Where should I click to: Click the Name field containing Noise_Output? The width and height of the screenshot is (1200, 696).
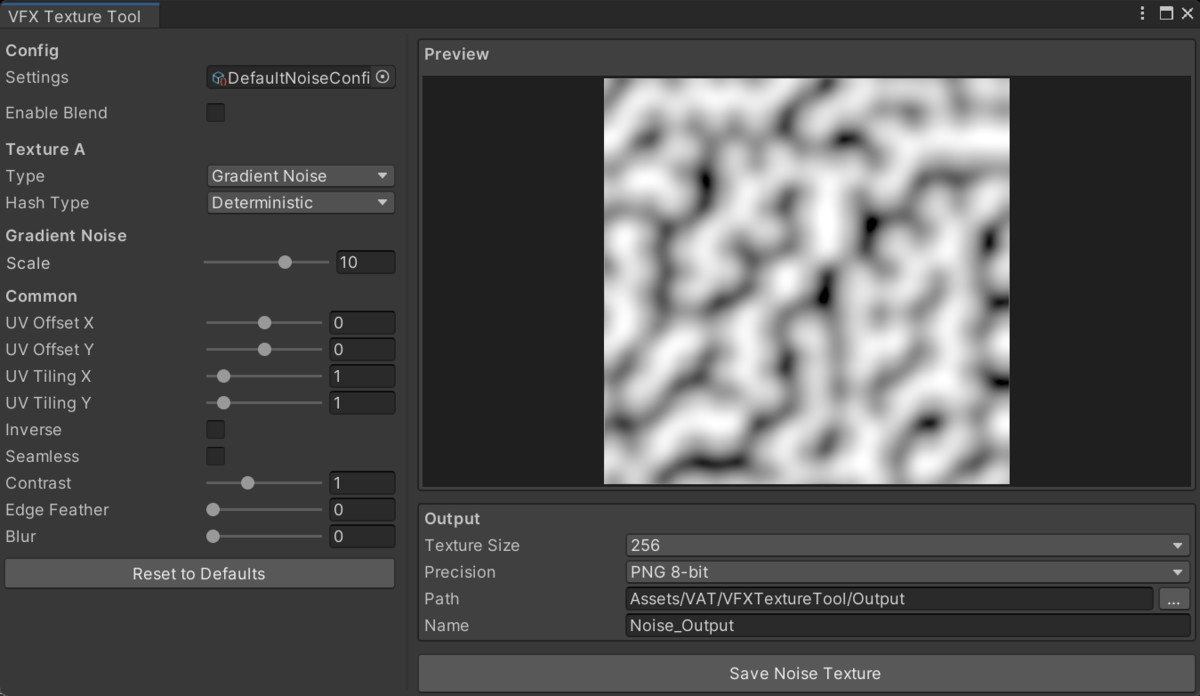tap(907, 626)
